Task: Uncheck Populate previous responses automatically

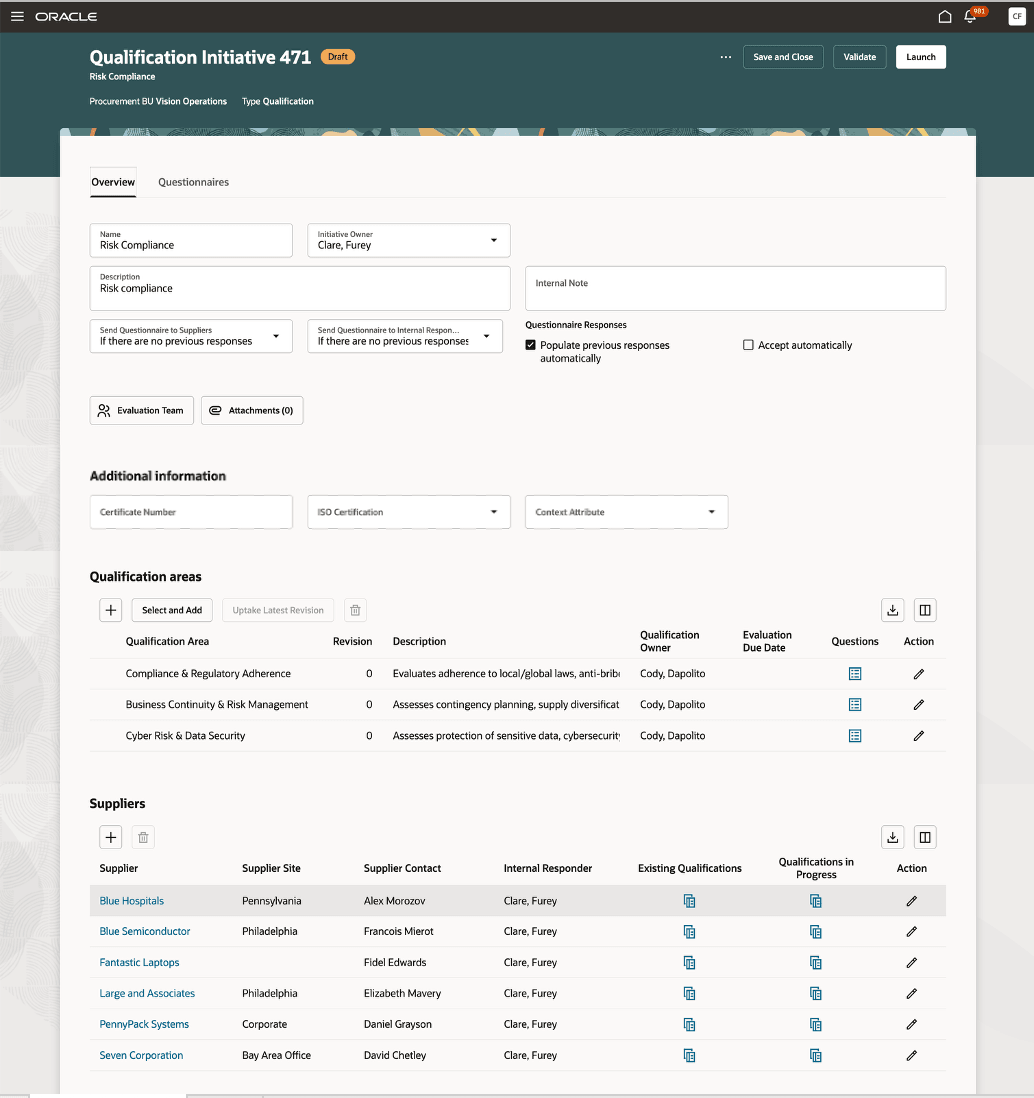Action: click(531, 345)
